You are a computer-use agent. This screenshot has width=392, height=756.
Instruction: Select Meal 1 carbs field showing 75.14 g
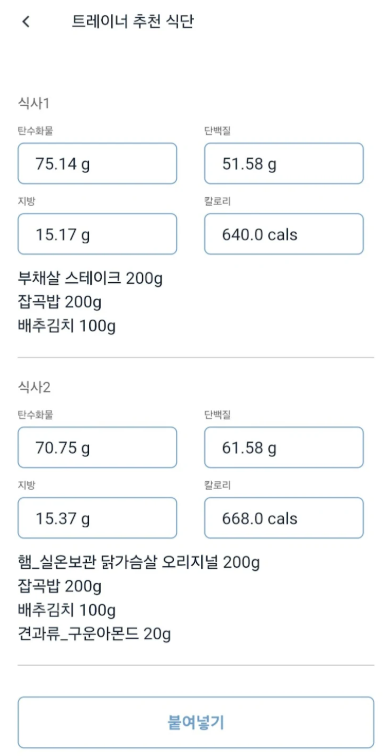click(x=97, y=163)
